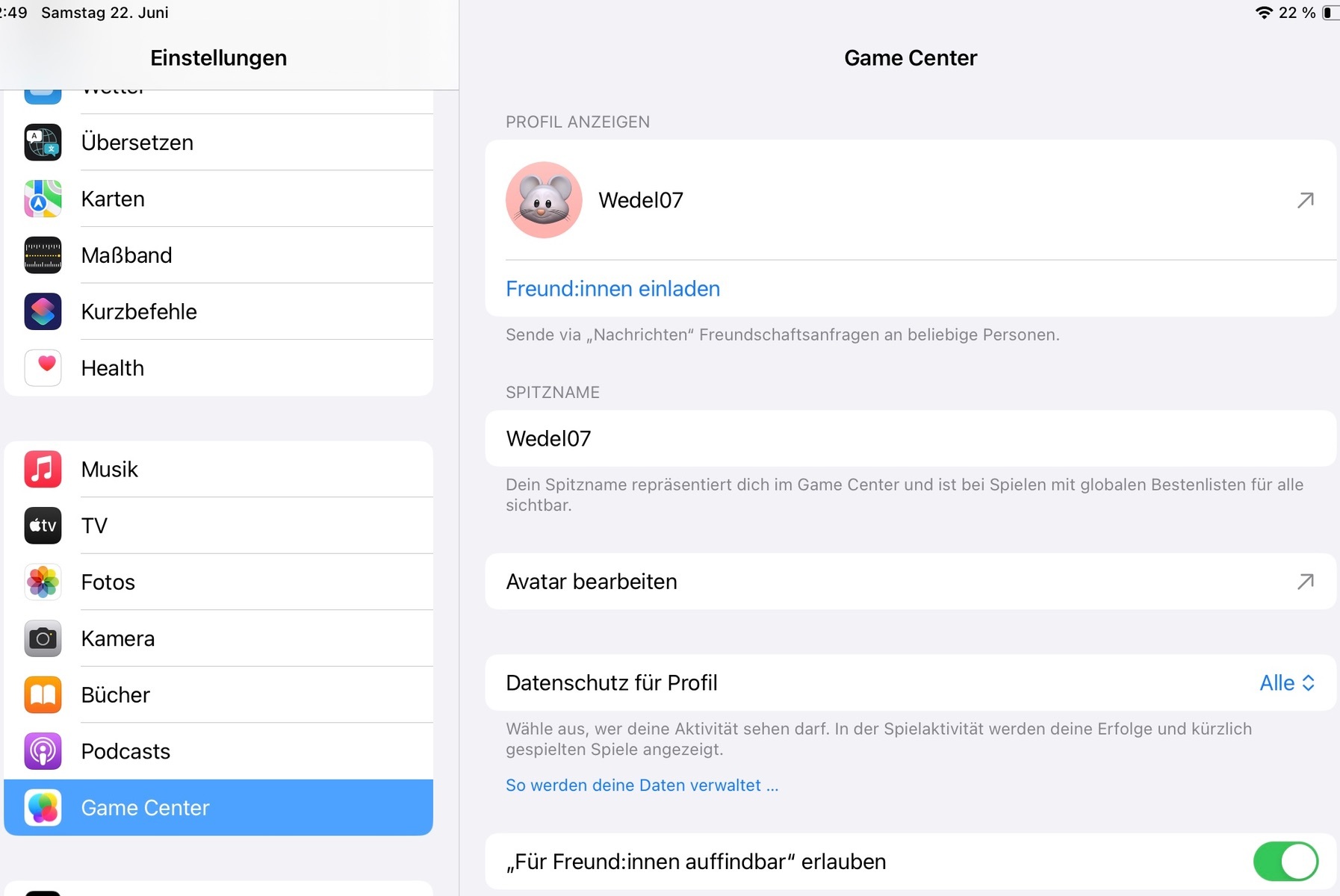This screenshot has width=1340, height=896.
Task: Tap the Karten maps icon
Action: coord(43,199)
